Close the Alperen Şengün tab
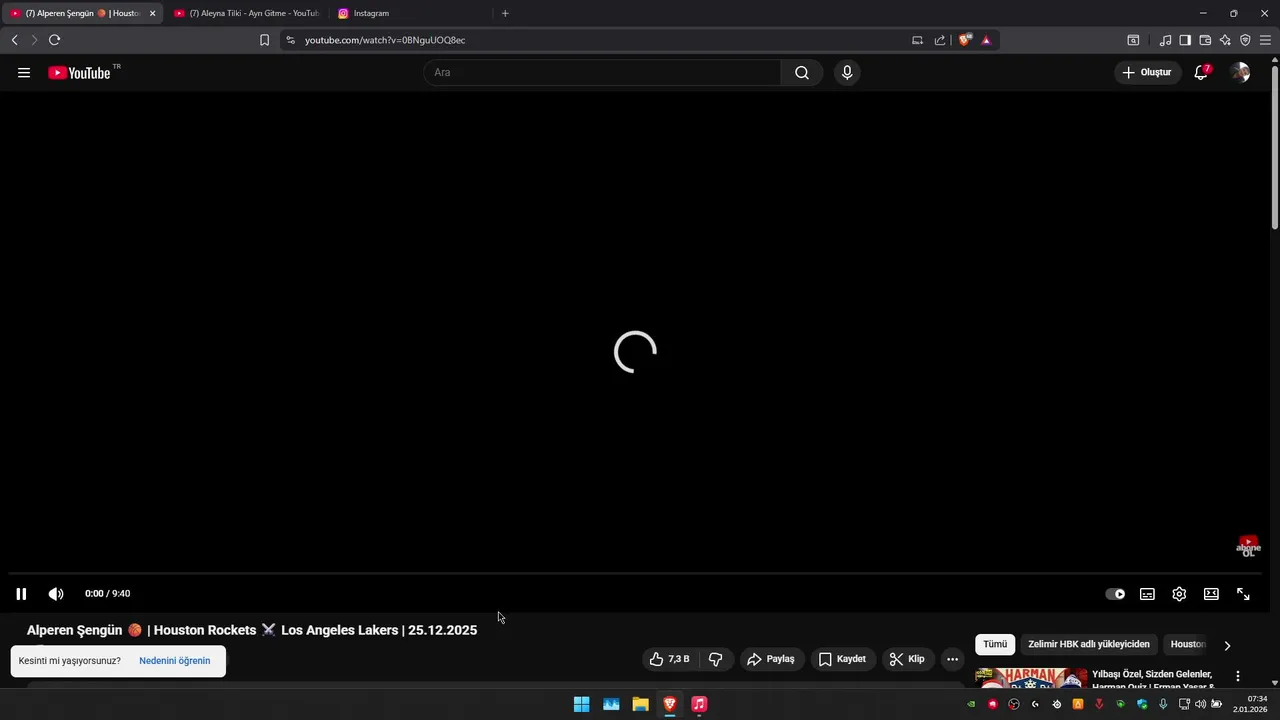The width and height of the screenshot is (1280, 720). (x=152, y=13)
